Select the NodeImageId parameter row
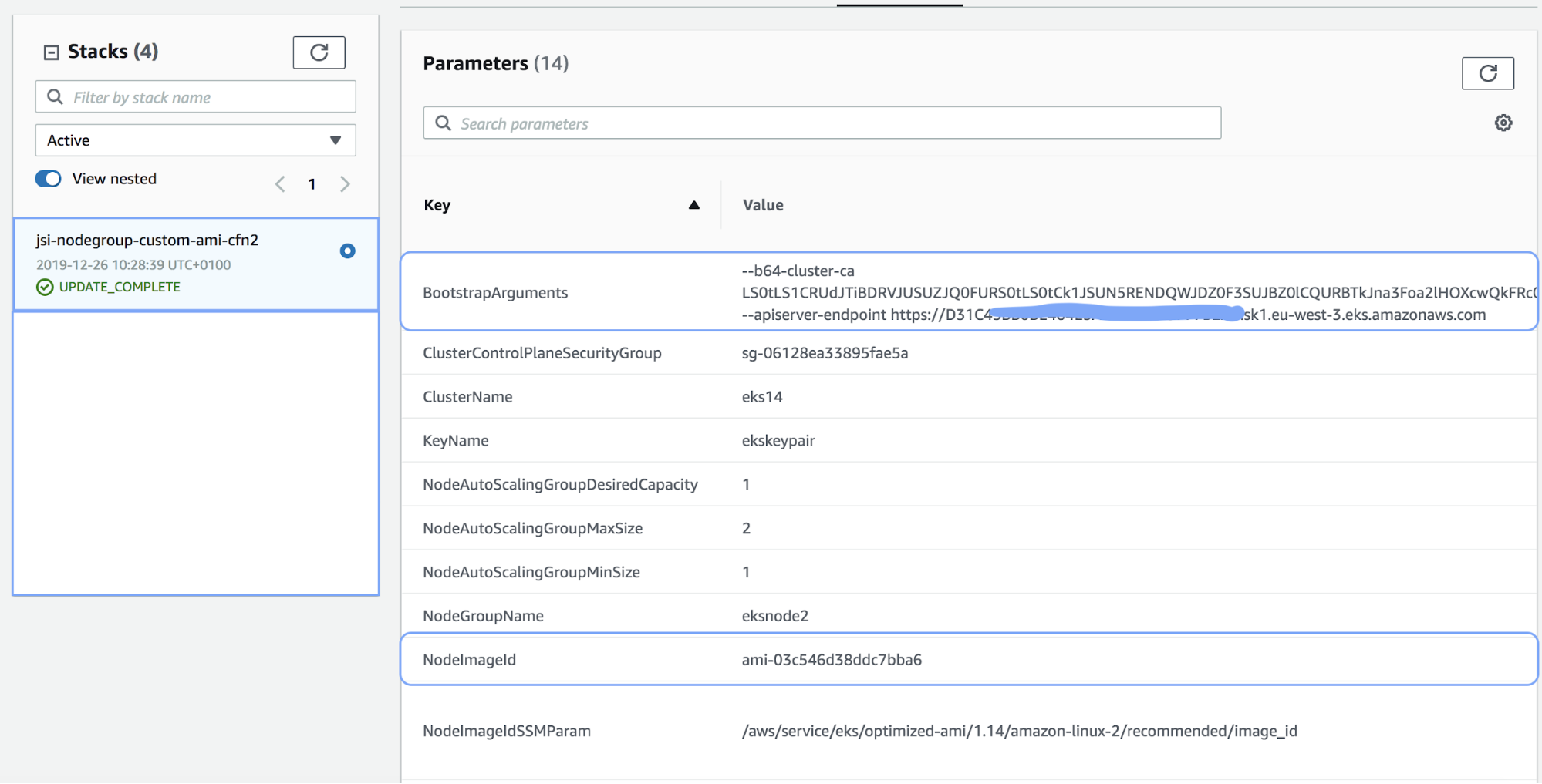Image resolution: width=1542 pixels, height=784 pixels. click(968, 660)
